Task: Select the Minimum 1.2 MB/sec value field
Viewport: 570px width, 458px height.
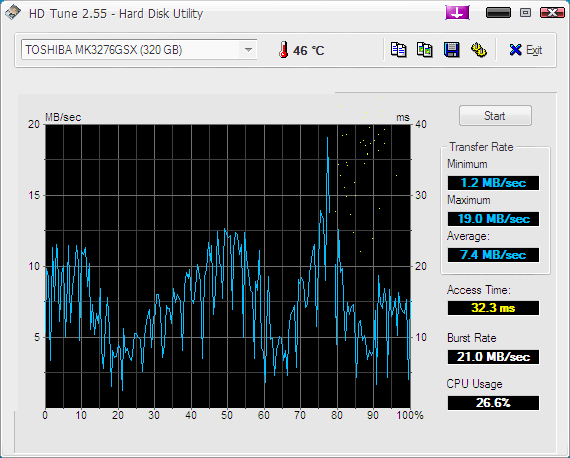Action: pos(493,182)
